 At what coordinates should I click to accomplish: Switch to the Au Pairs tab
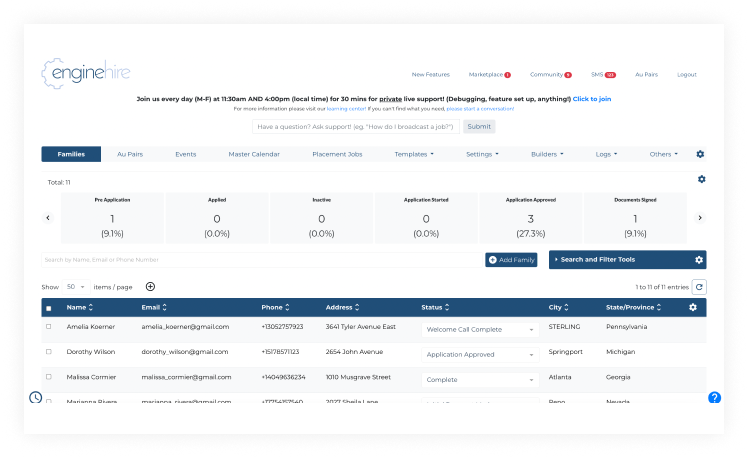[130, 154]
